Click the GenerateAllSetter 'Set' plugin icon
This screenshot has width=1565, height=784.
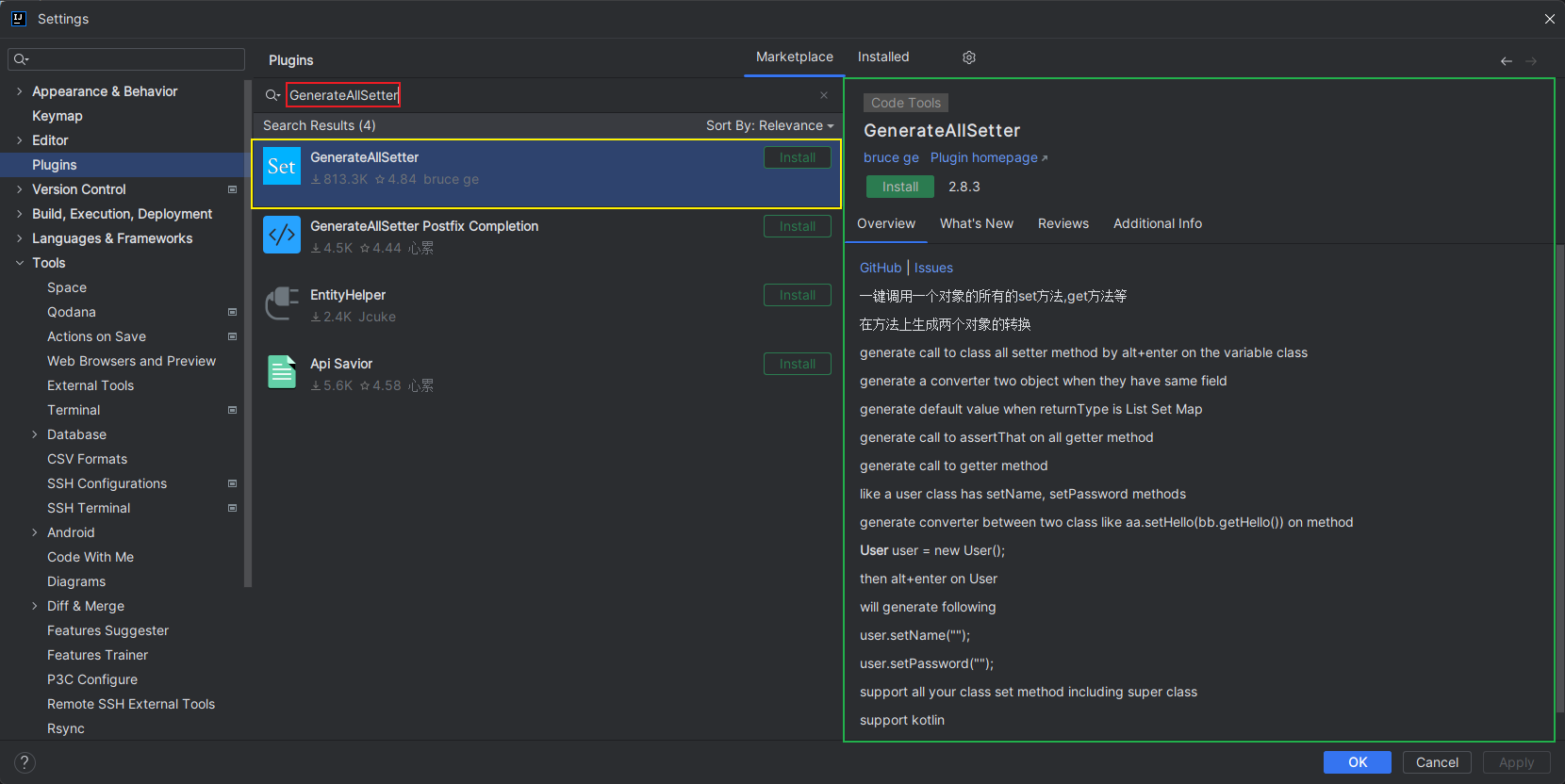[281, 167]
